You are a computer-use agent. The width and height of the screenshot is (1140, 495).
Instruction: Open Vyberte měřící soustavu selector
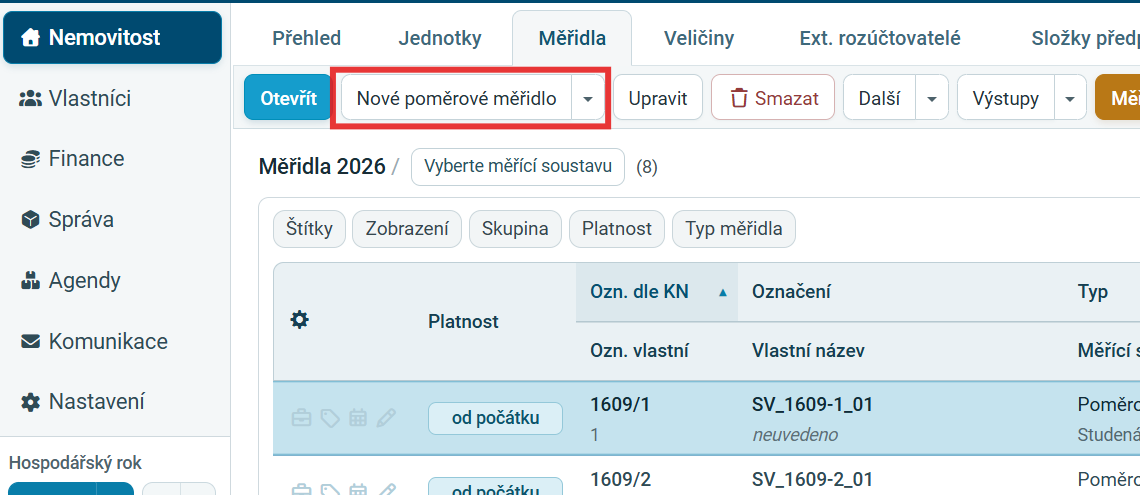518,167
